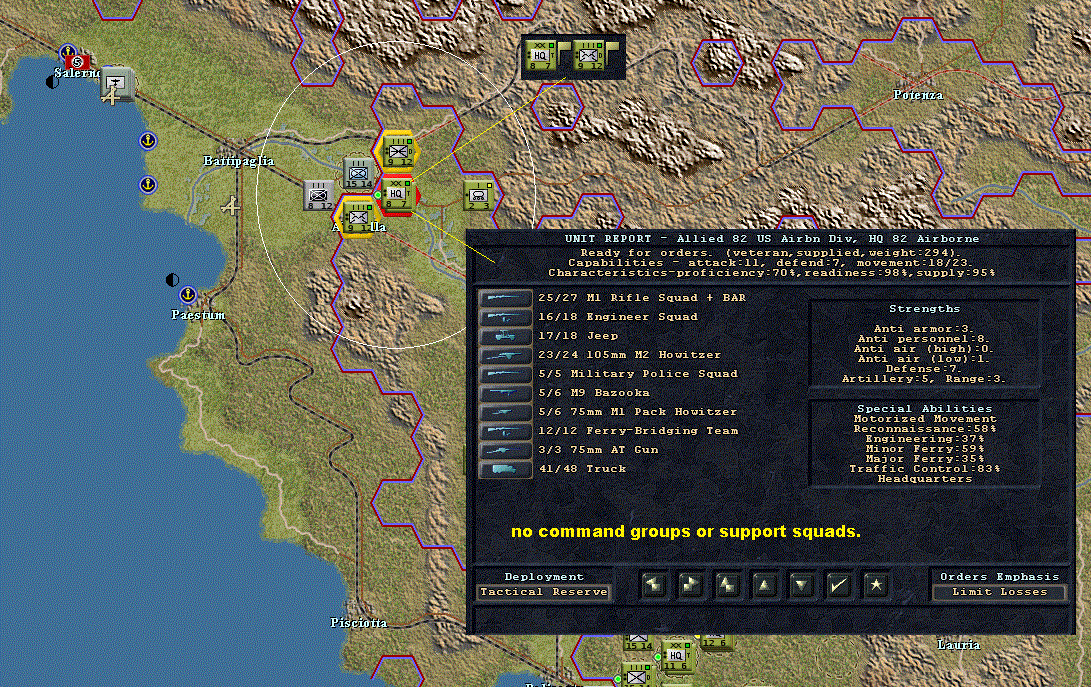Click the 17/18 Jeep line
The width and height of the screenshot is (1091, 687).
(578, 336)
